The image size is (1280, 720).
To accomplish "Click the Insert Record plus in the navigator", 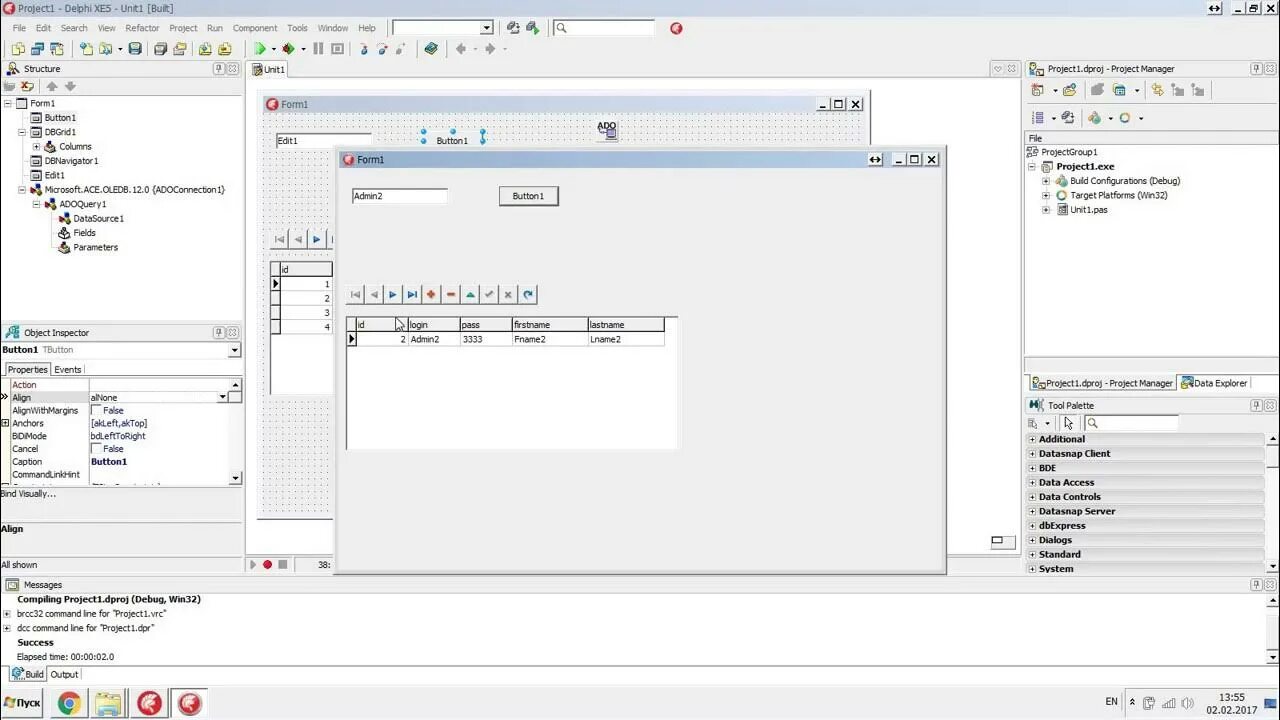I will coord(431,294).
